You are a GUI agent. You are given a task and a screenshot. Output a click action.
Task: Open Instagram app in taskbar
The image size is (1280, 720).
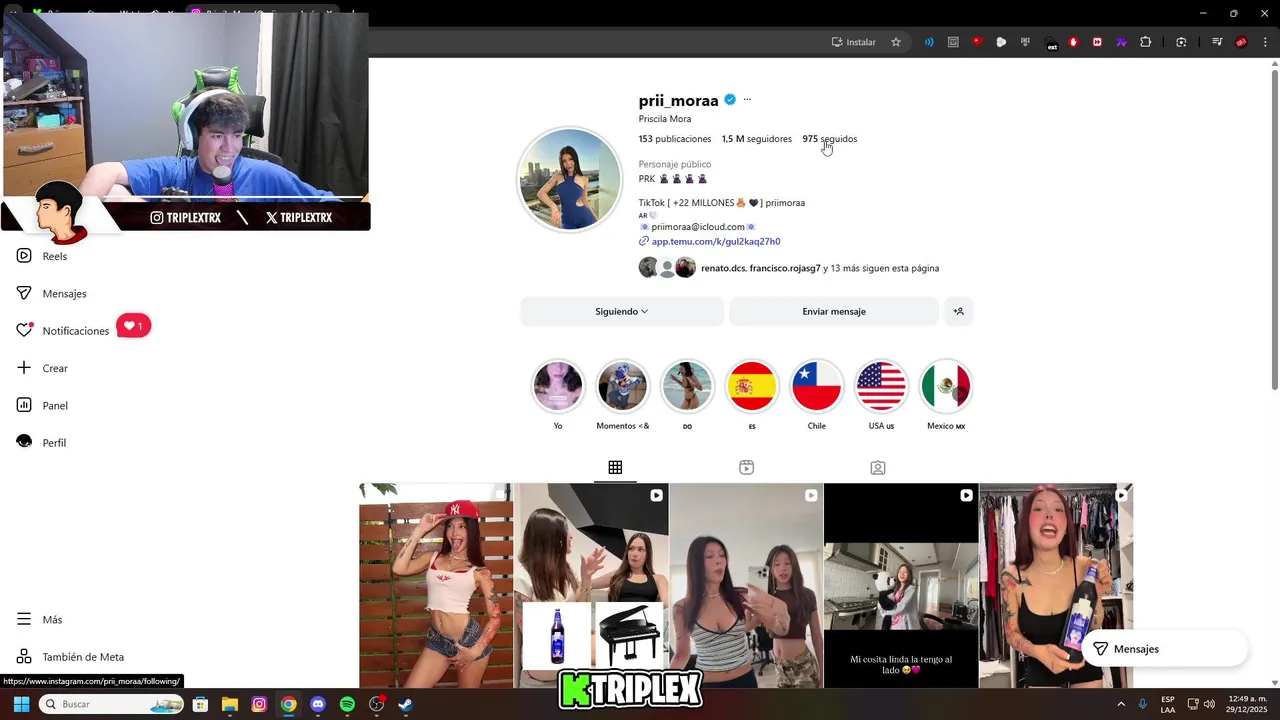(259, 704)
